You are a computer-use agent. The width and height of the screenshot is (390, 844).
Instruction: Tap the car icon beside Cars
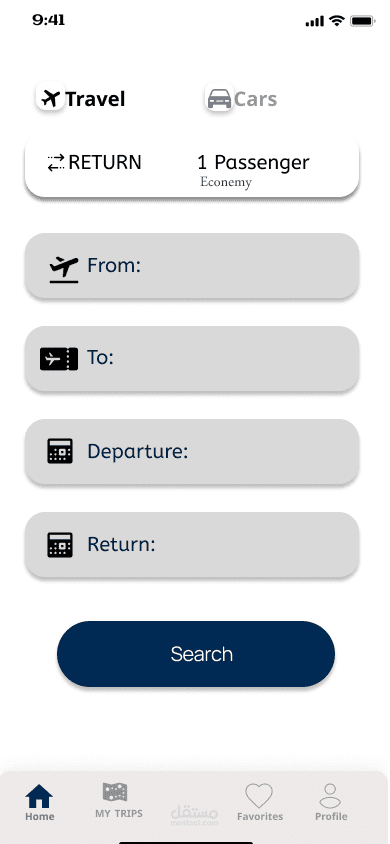point(219,99)
